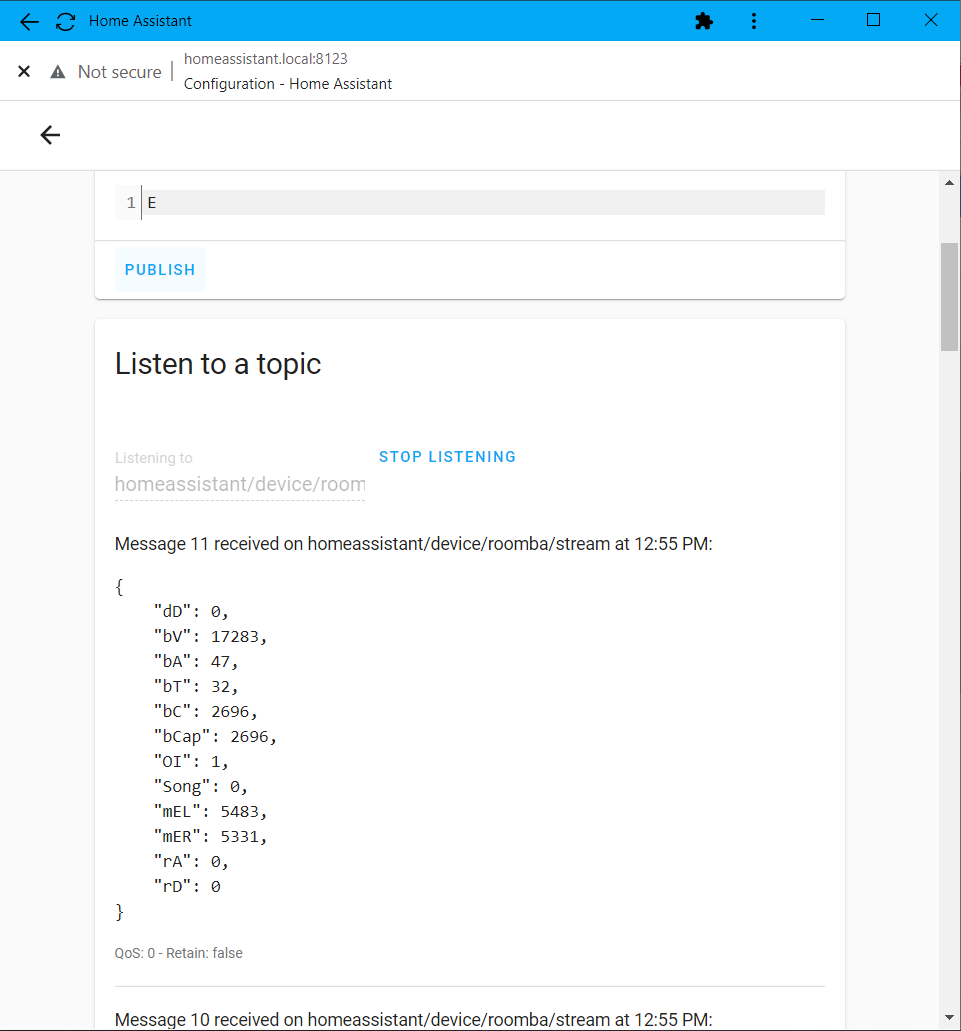Minimize the Home Assistant window
The image size is (961, 1031).
817,20
